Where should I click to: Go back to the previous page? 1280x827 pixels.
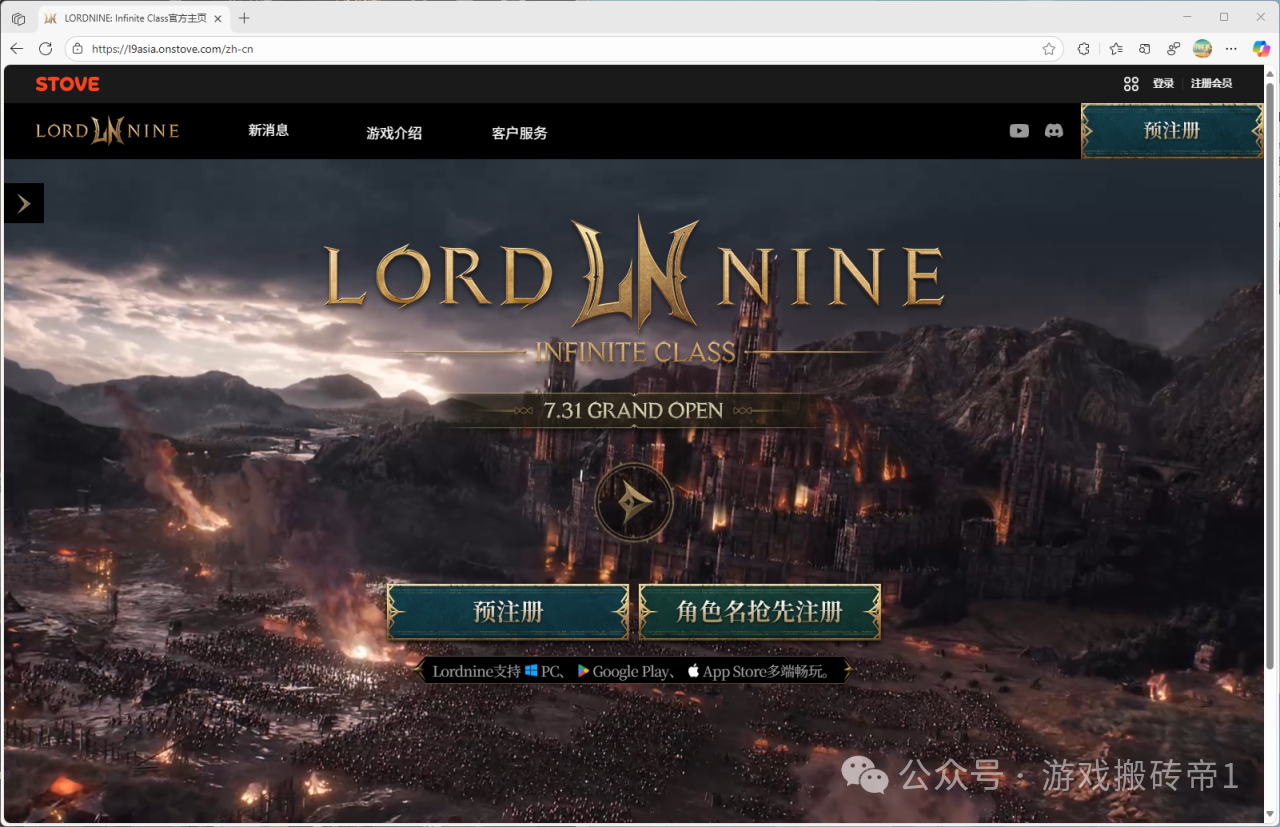(17, 48)
